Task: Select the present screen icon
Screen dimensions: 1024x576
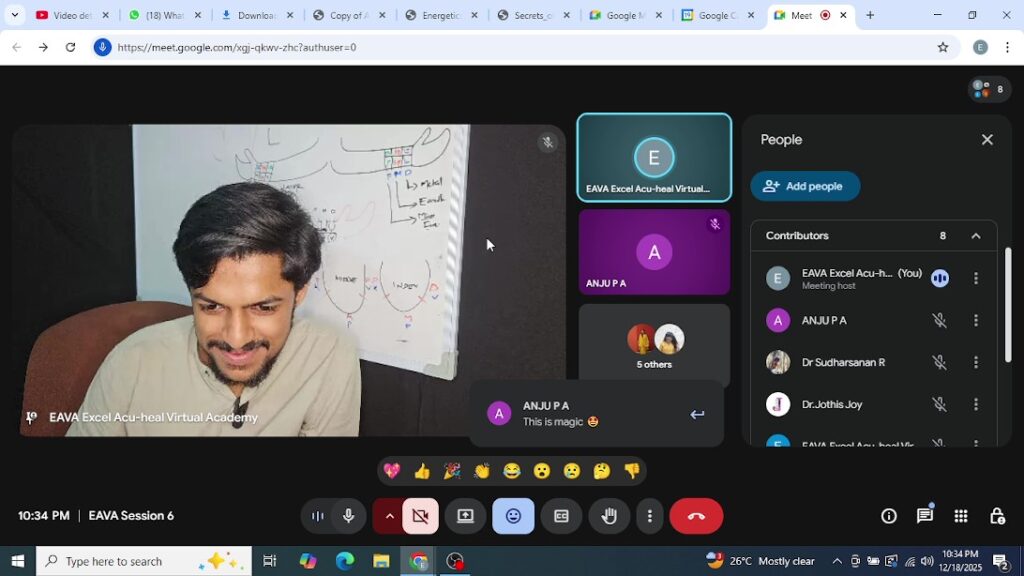Action: point(465,516)
